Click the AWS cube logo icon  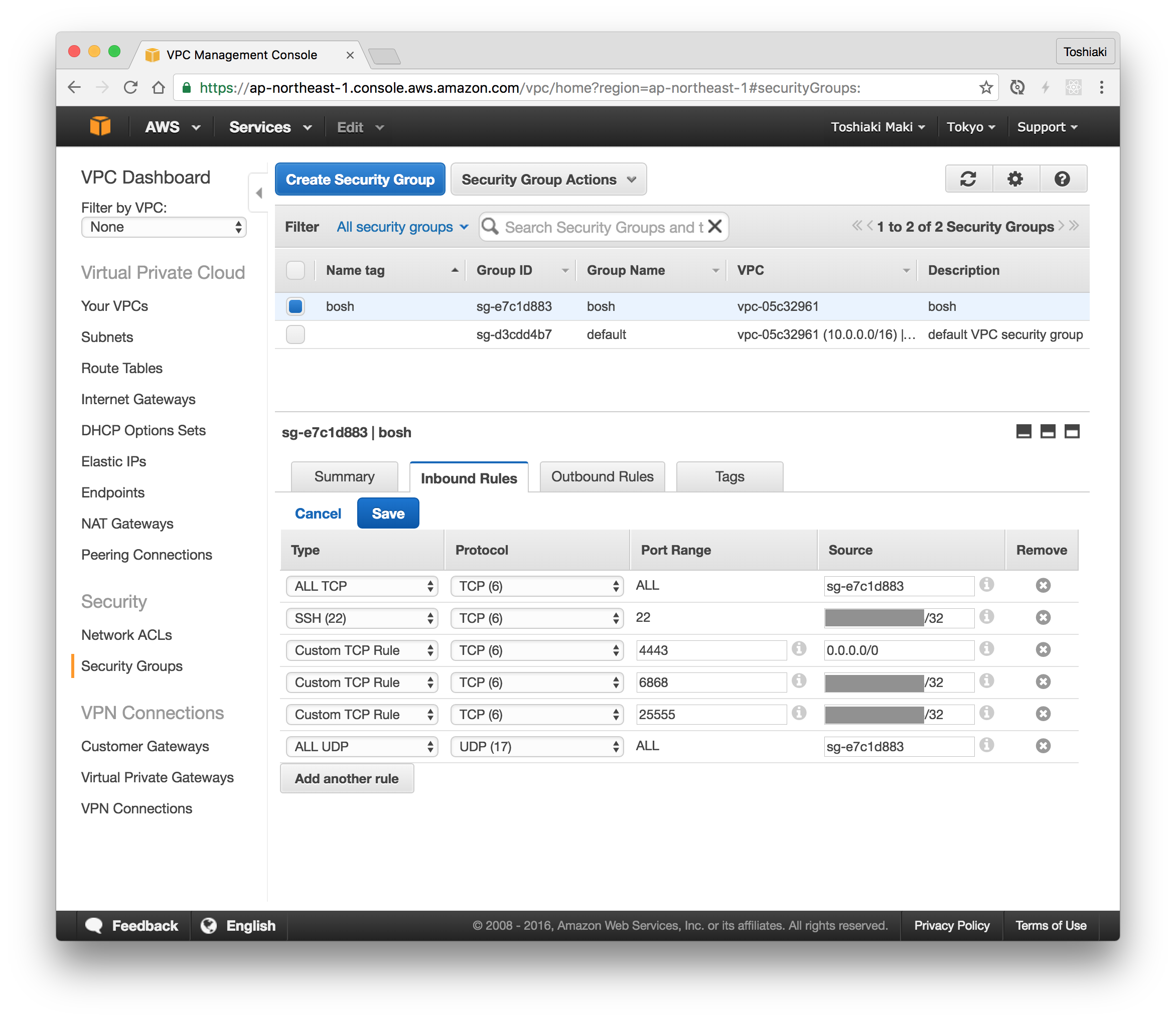click(100, 126)
